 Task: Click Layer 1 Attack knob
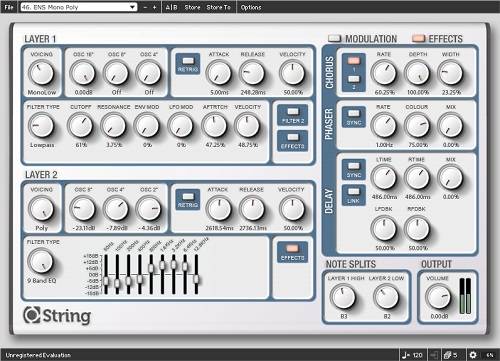click(219, 73)
